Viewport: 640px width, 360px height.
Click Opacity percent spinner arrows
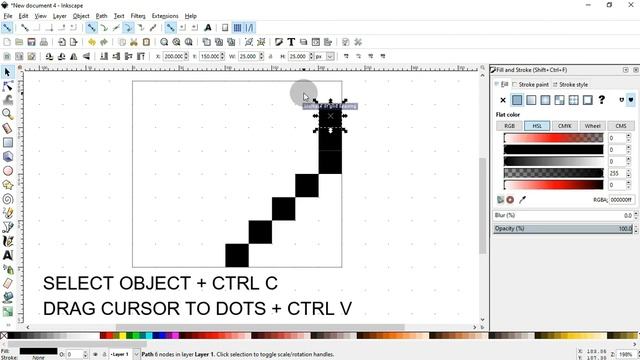pyautogui.click(x=636, y=229)
